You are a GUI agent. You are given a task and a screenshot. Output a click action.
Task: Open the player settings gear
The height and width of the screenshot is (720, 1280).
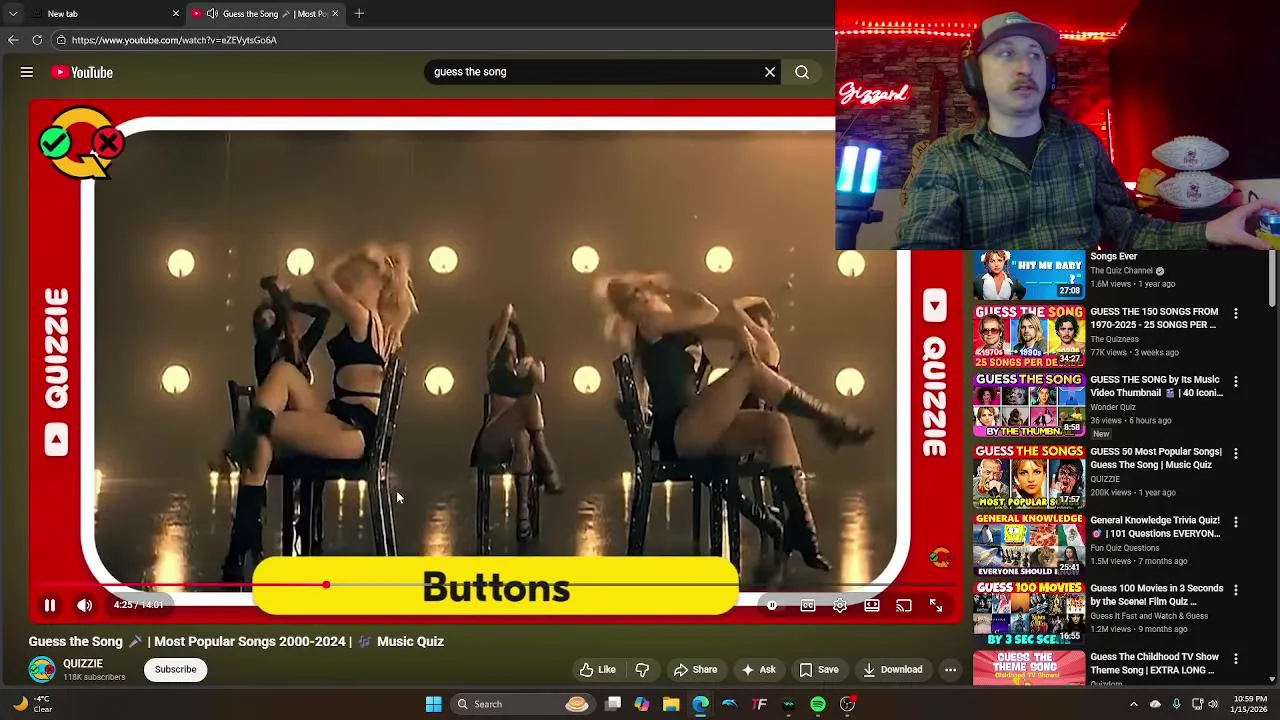coord(840,605)
